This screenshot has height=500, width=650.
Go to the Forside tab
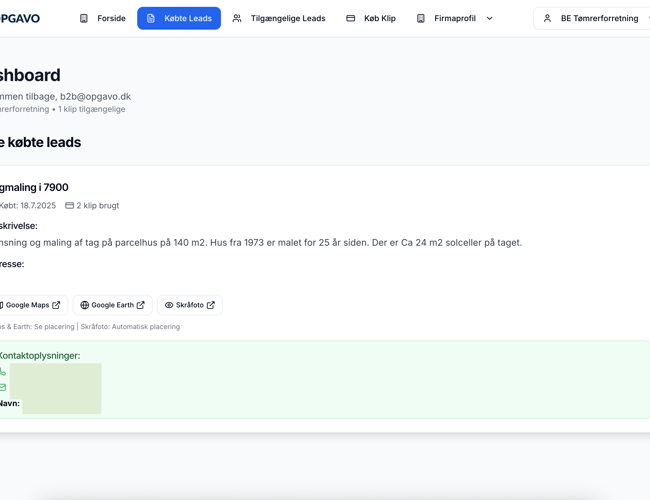pyautogui.click(x=111, y=18)
